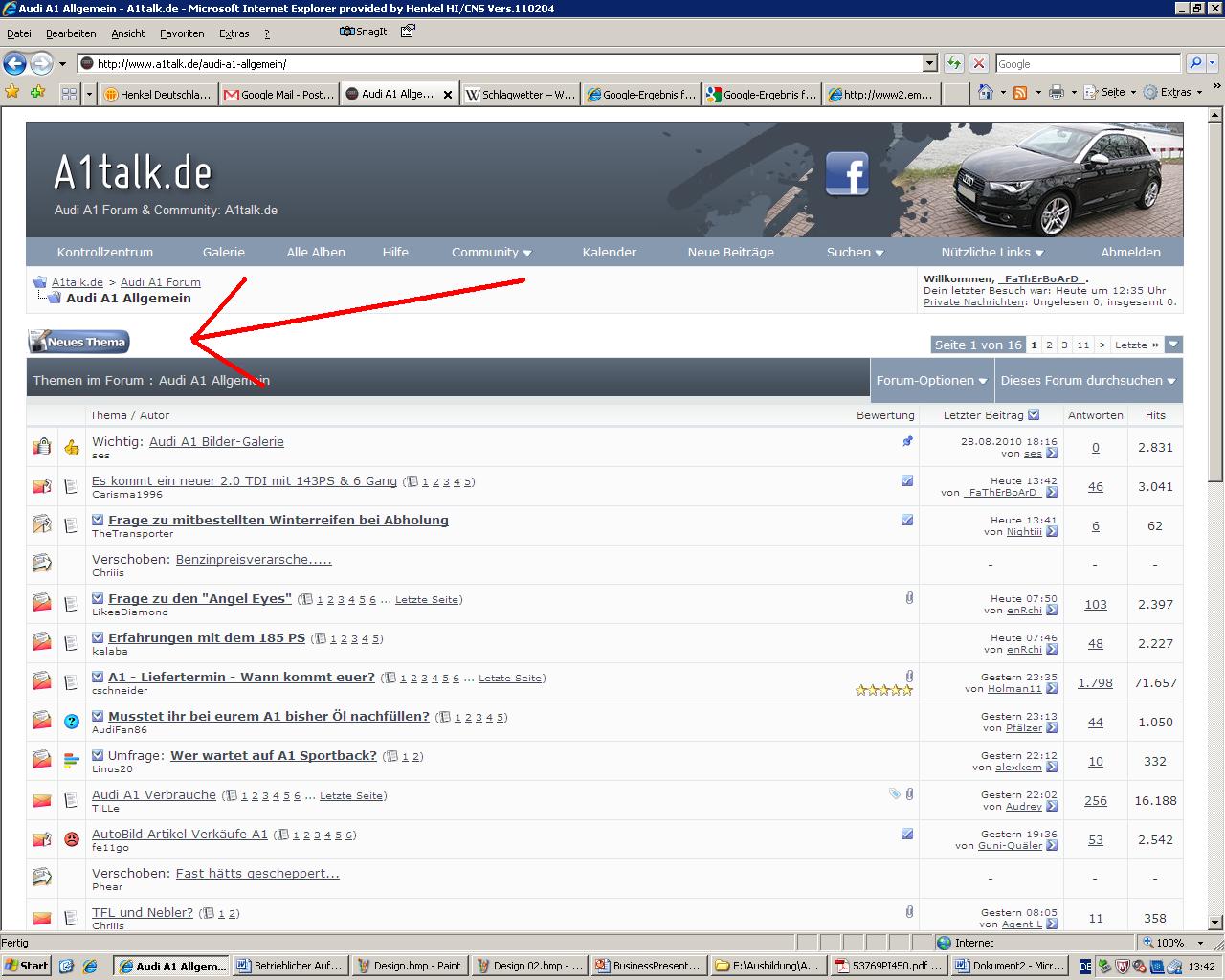Click the Google search magnifier icon

pyautogui.click(x=1195, y=64)
